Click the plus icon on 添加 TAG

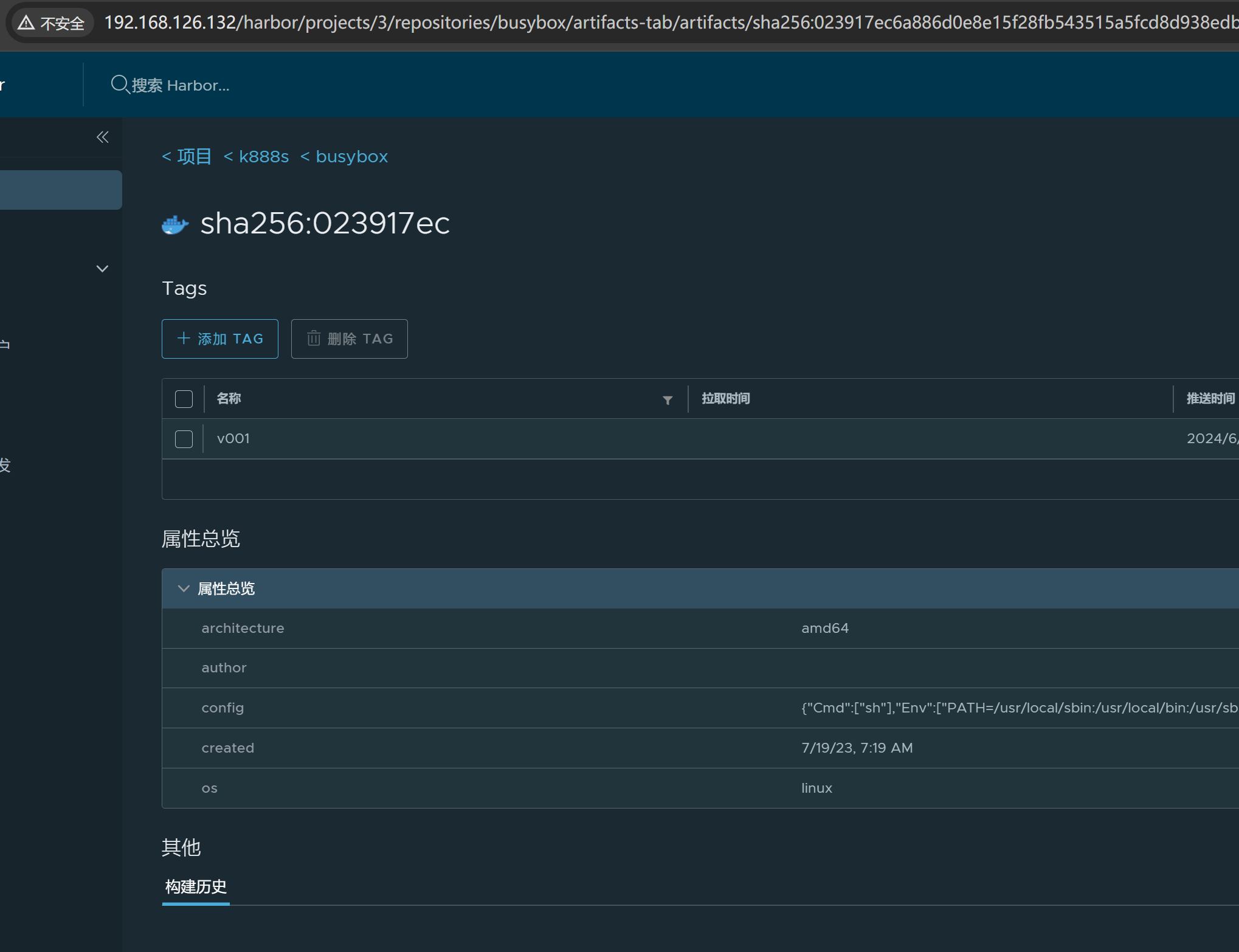pos(184,339)
